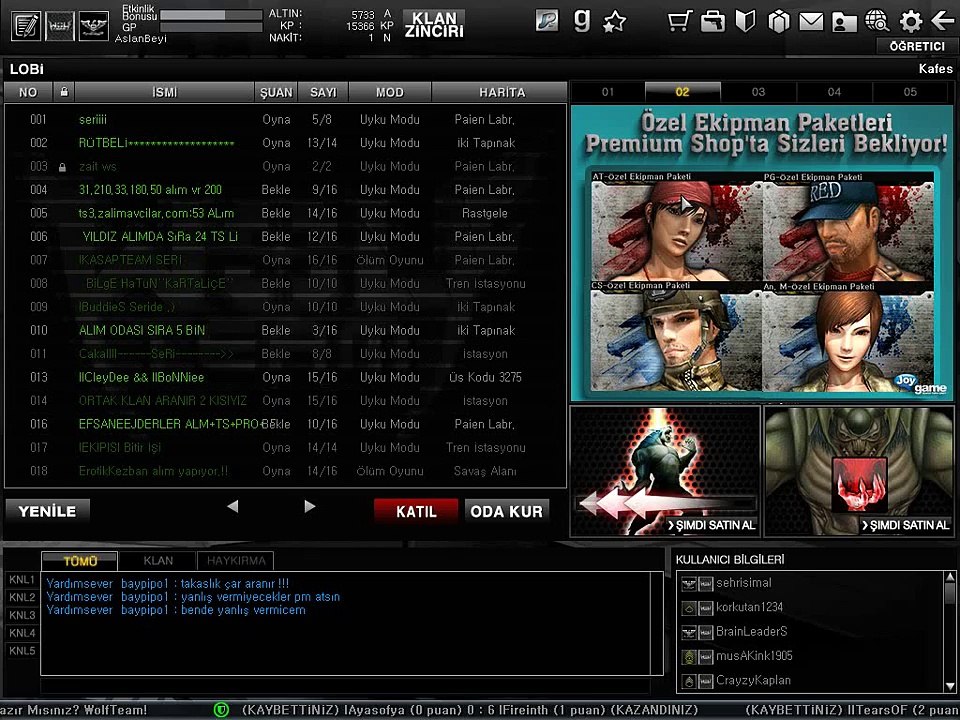The width and height of the screenshot is (960, 720).
Task: Click the KLAN ZİNCİRİ button
Action: tap(434, 25)
